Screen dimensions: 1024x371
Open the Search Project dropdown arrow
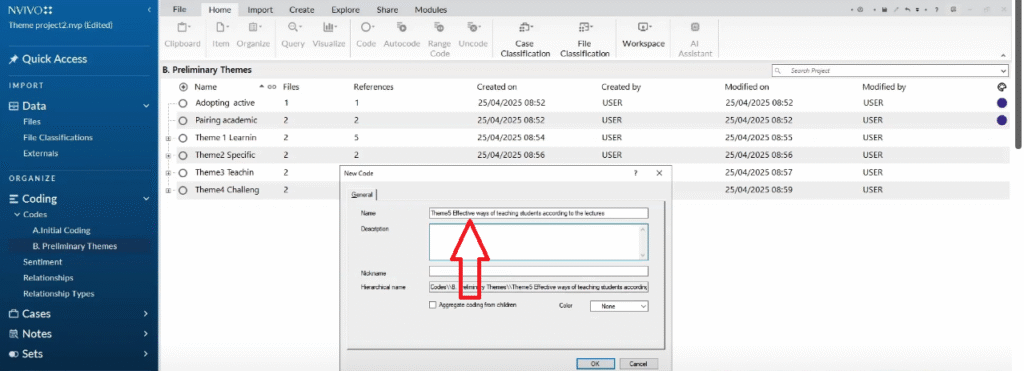(1003, 71)
